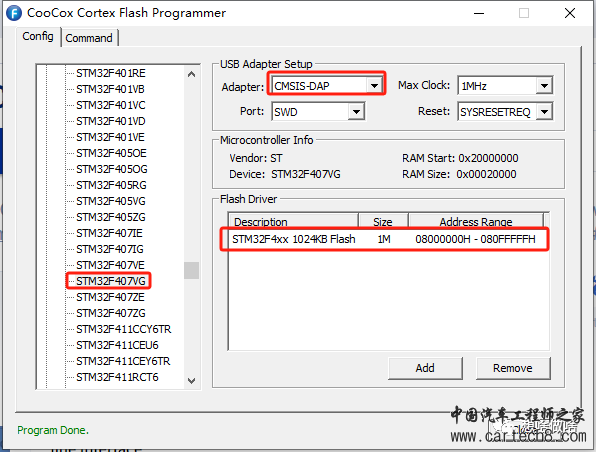Screen dimensions: 596x452
Task: Click the Remove flash driver button
Action: [x=513, y=368]
